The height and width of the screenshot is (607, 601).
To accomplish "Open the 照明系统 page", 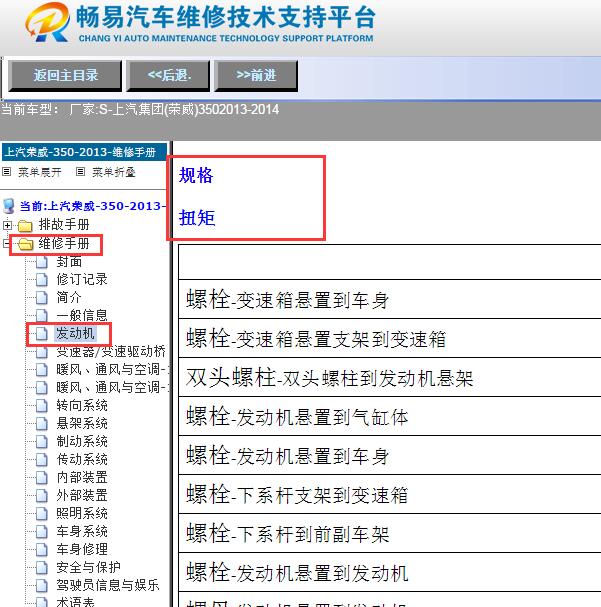I will (x=82, y=513).
